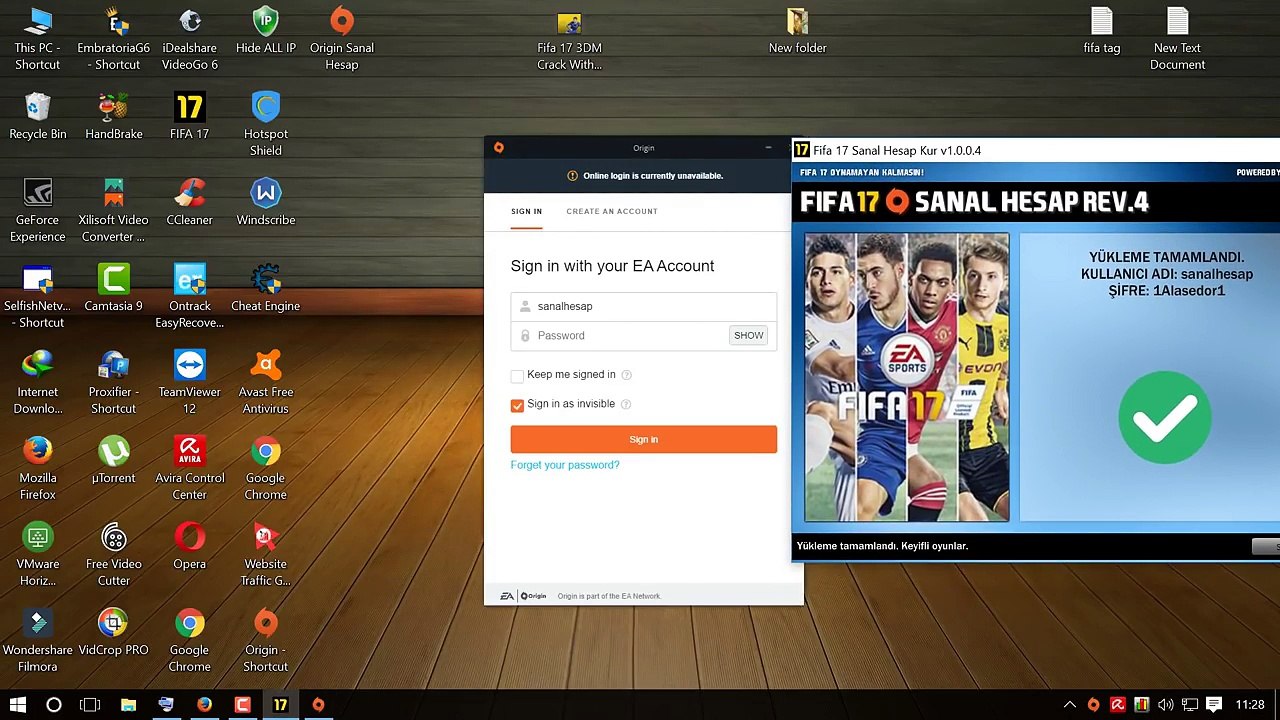Click the Wondershare Filmora desktop icon
The height and width of the screenshot is (720, 1280).
(x=37, y=642)
